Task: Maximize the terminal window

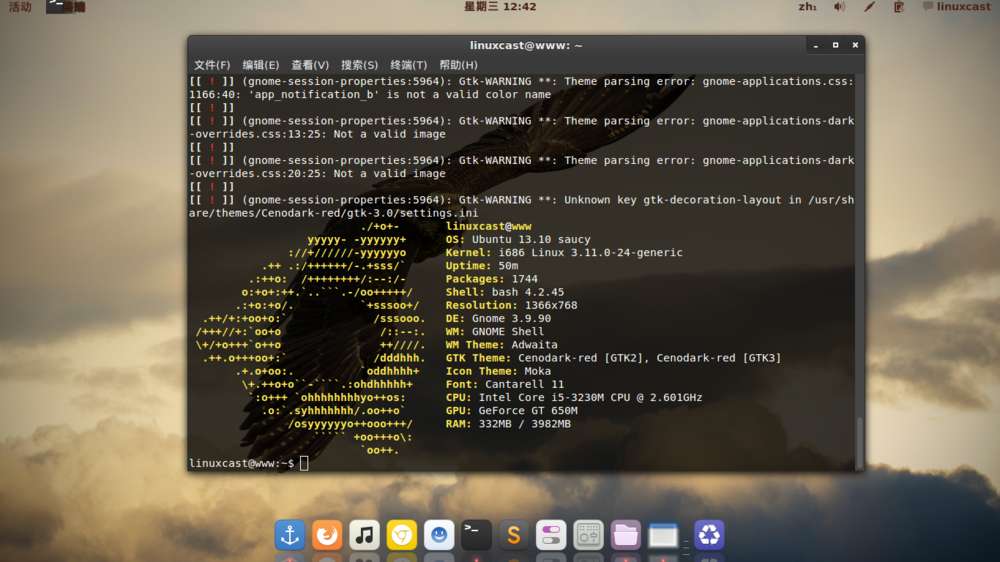Action: (835, 45)
